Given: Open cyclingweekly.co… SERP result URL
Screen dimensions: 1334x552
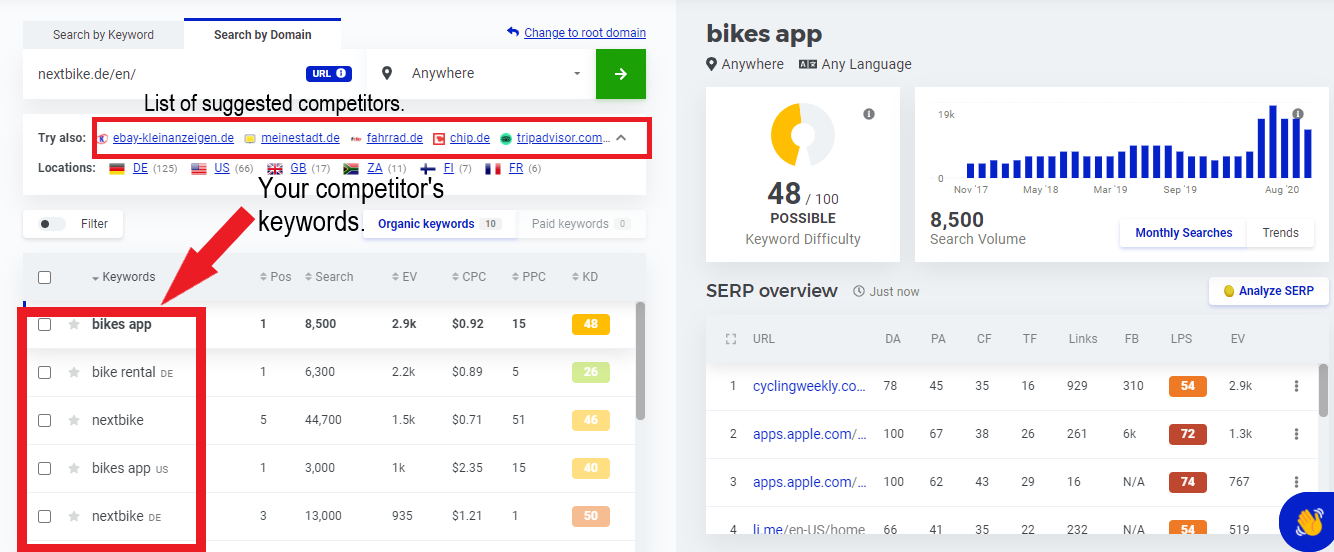Looking at the screenshot, I should tap(809, 386).
